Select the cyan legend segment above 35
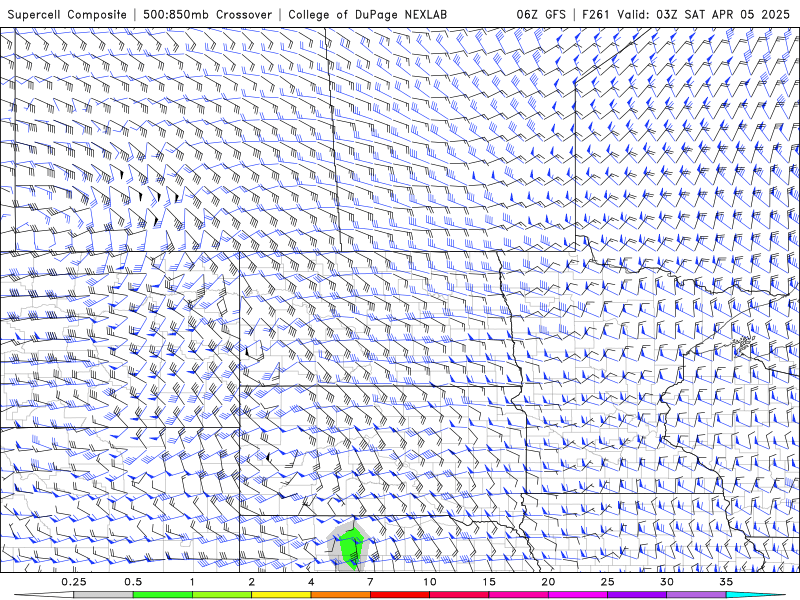 coord(755,595)
